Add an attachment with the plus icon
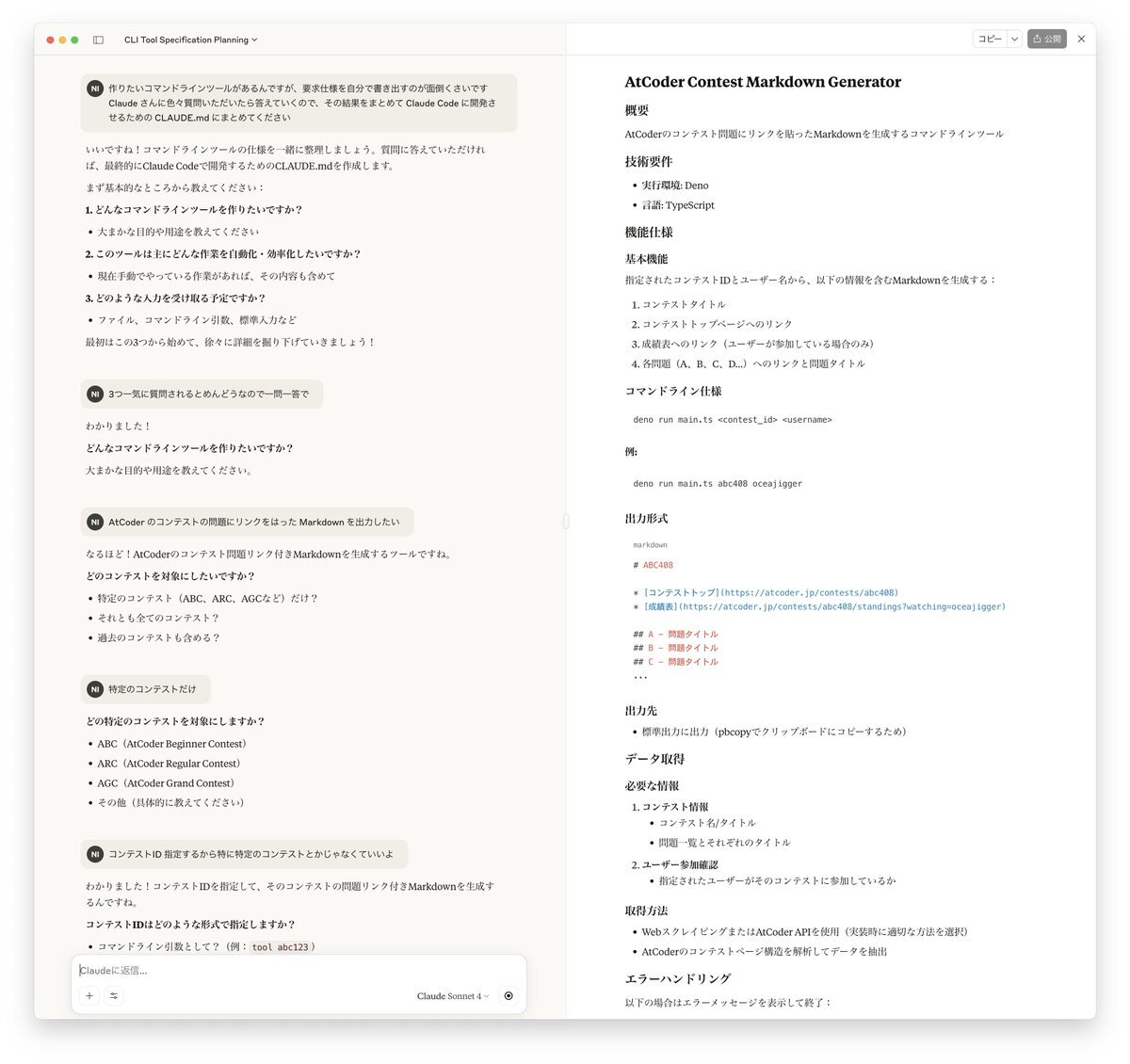 click(89, 995)
